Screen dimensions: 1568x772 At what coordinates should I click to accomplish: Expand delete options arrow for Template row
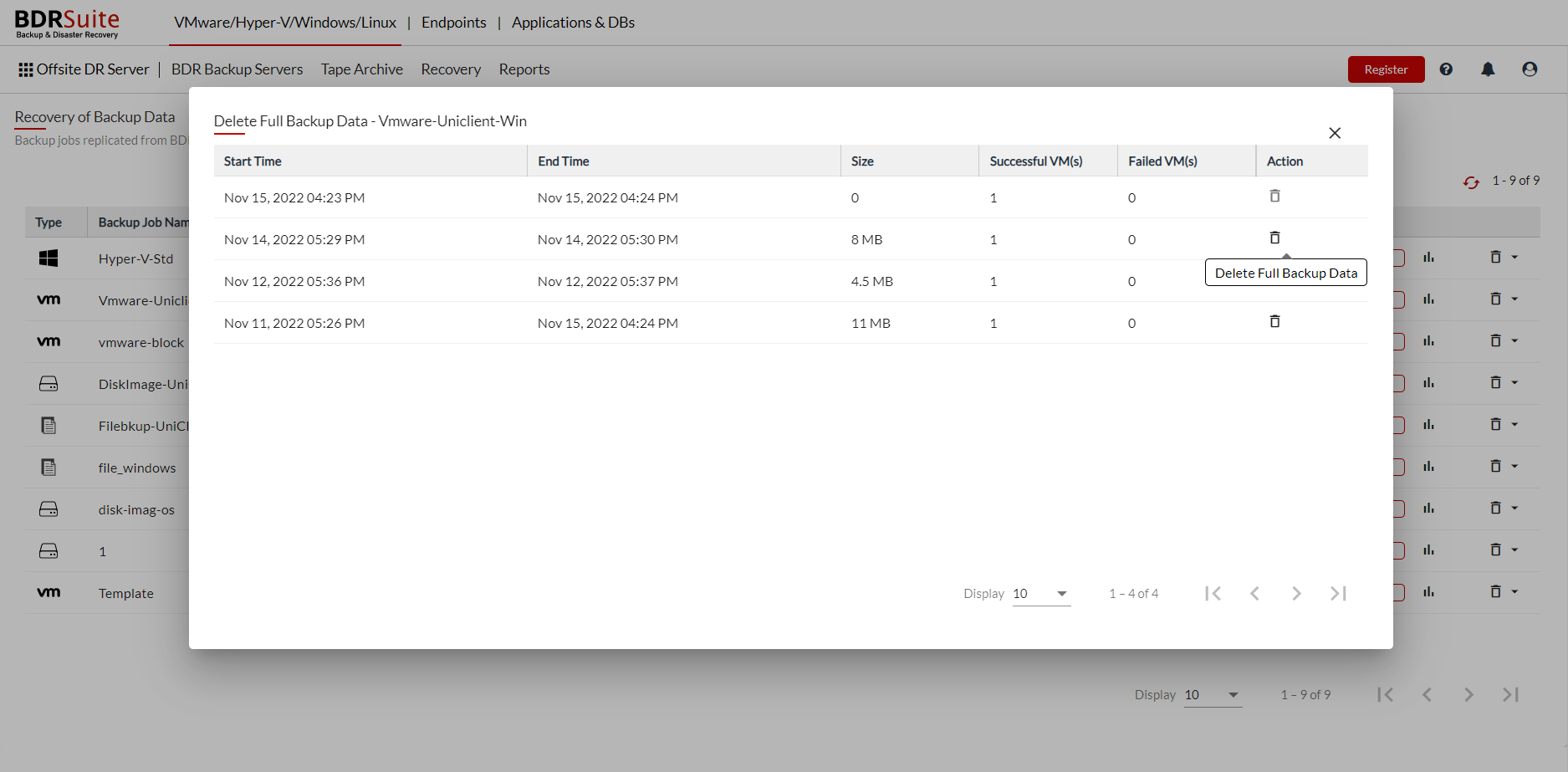(1514, 592)
